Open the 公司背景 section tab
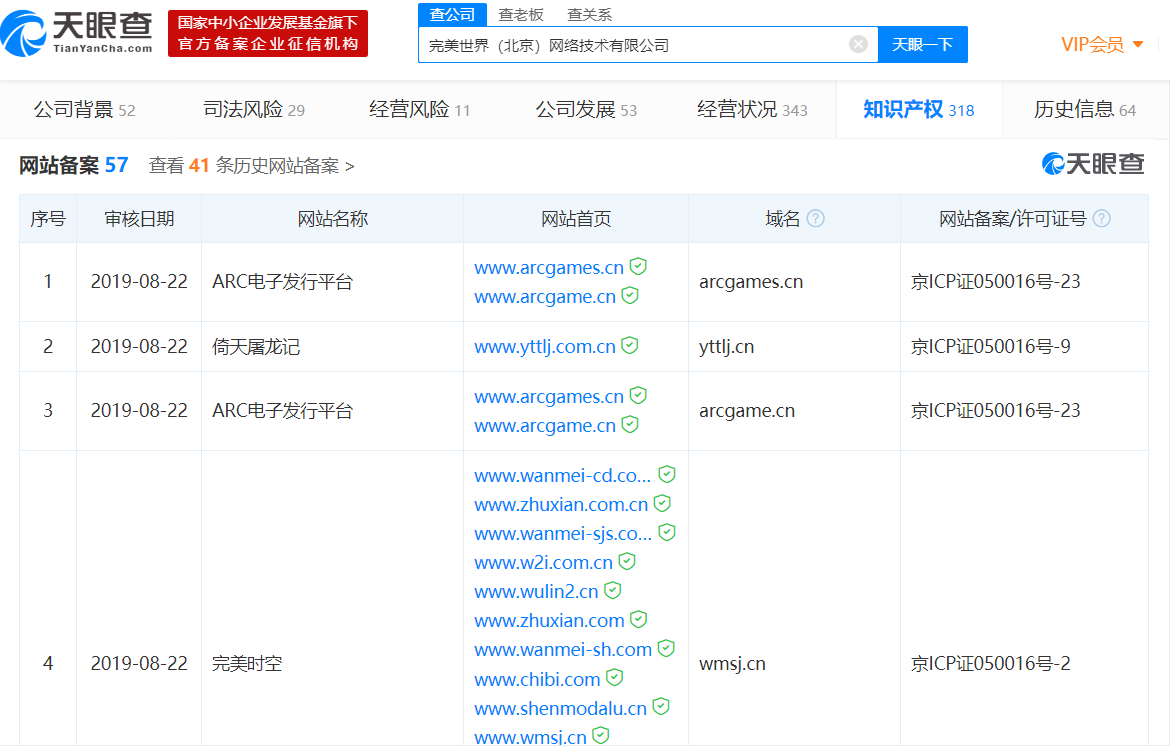 click(84, 110)
